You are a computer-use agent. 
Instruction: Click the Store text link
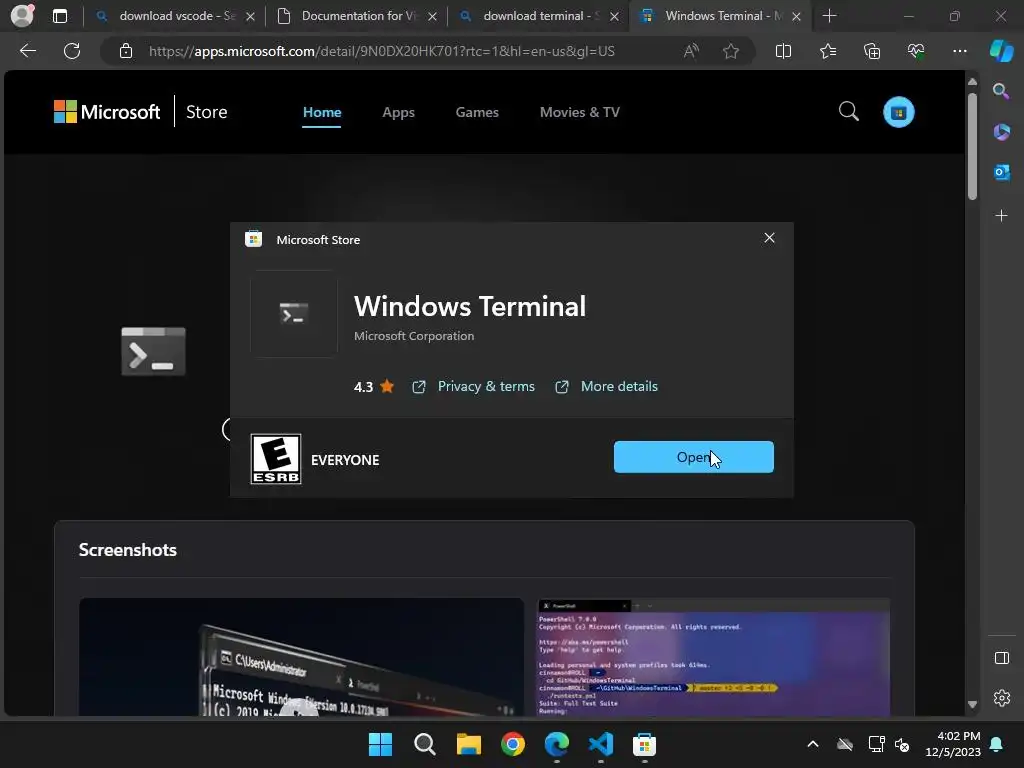tap(206, 112)
